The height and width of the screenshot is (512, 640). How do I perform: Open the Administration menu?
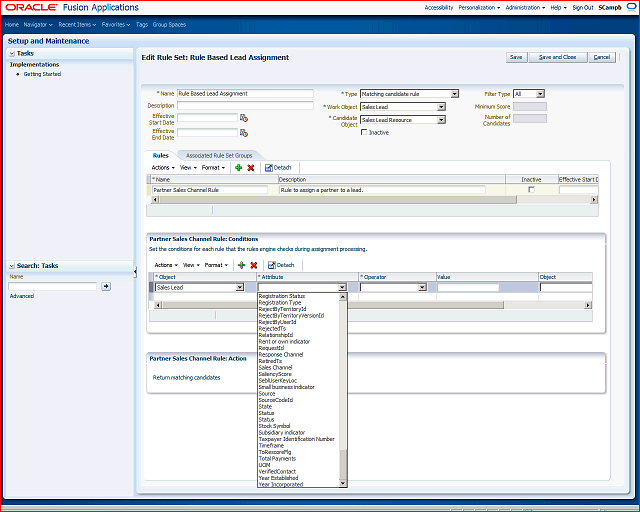click(525, 7)
